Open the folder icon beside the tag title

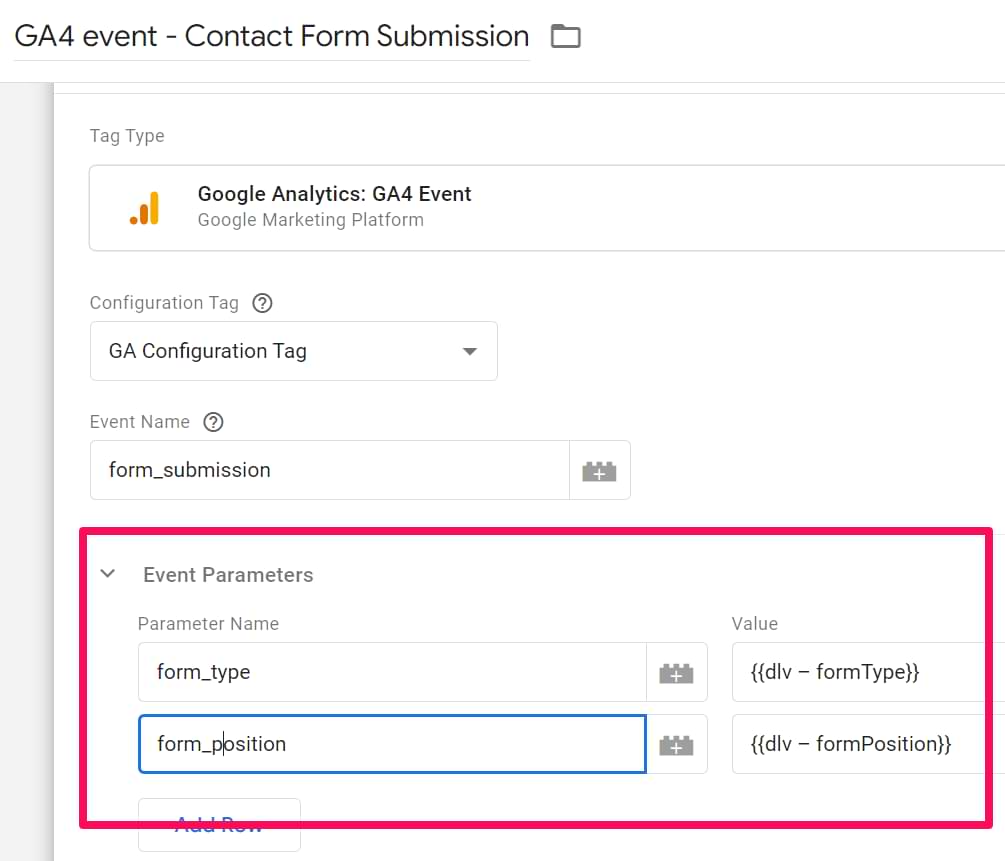coord(565,35)
